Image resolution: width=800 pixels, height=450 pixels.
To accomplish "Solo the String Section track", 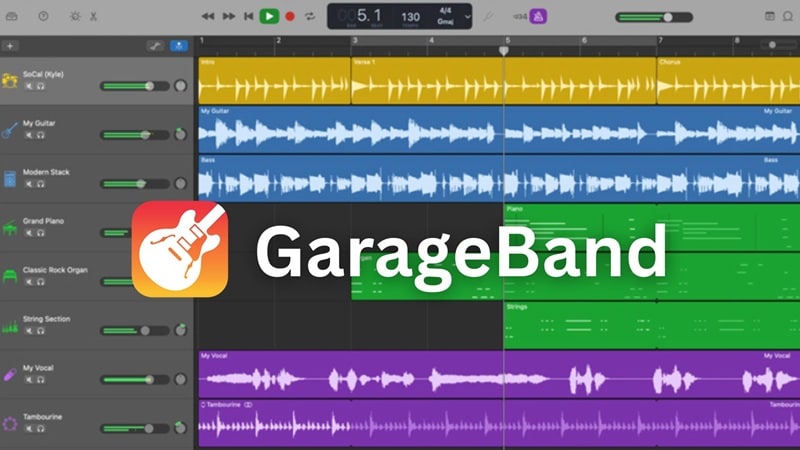I will [x=40, y=331].
